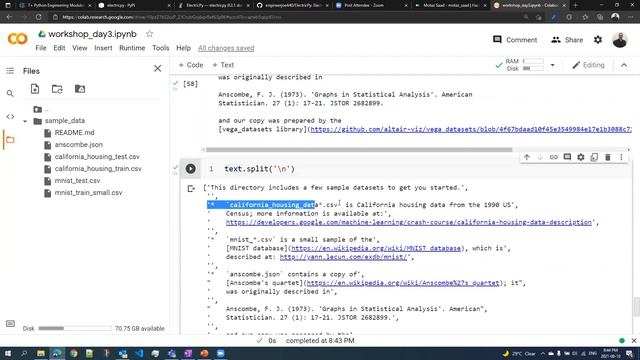640x360 pixels.
Task: Open the Runtime menu
Action: [132, 48]
